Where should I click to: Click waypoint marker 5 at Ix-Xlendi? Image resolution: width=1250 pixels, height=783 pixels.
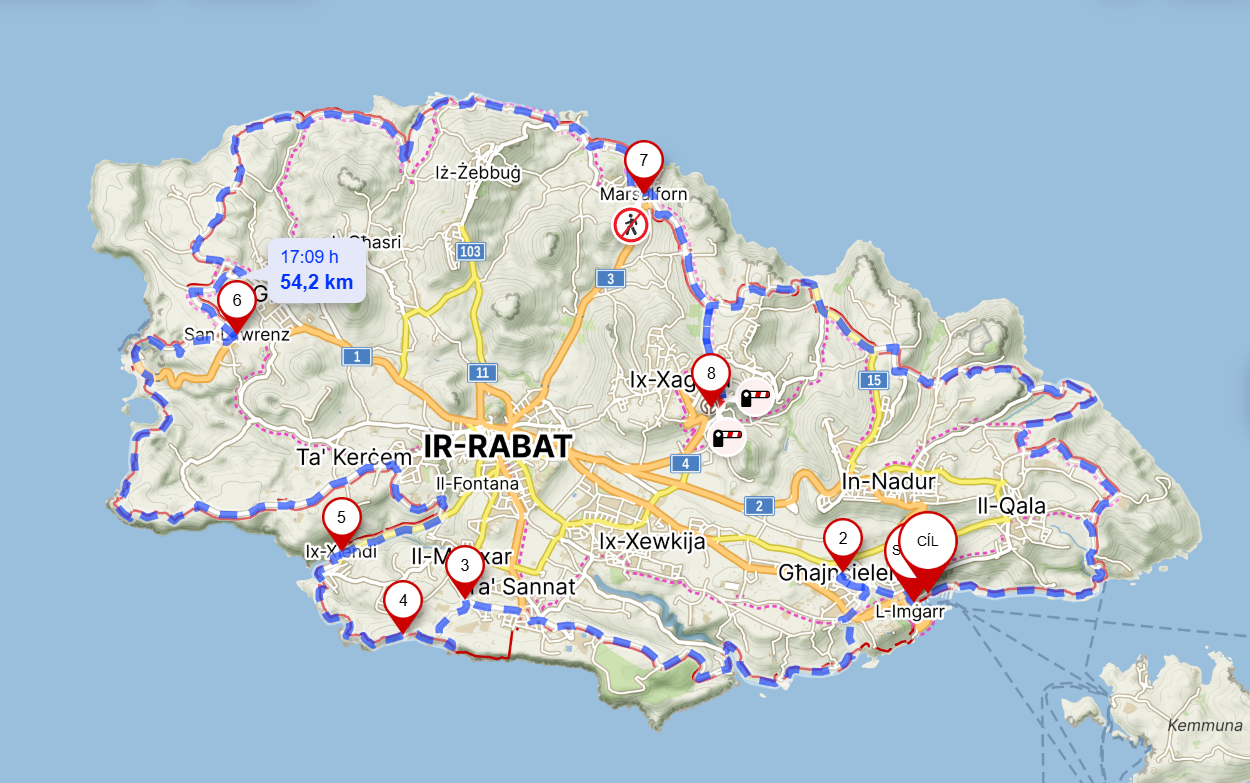[341, 523]
